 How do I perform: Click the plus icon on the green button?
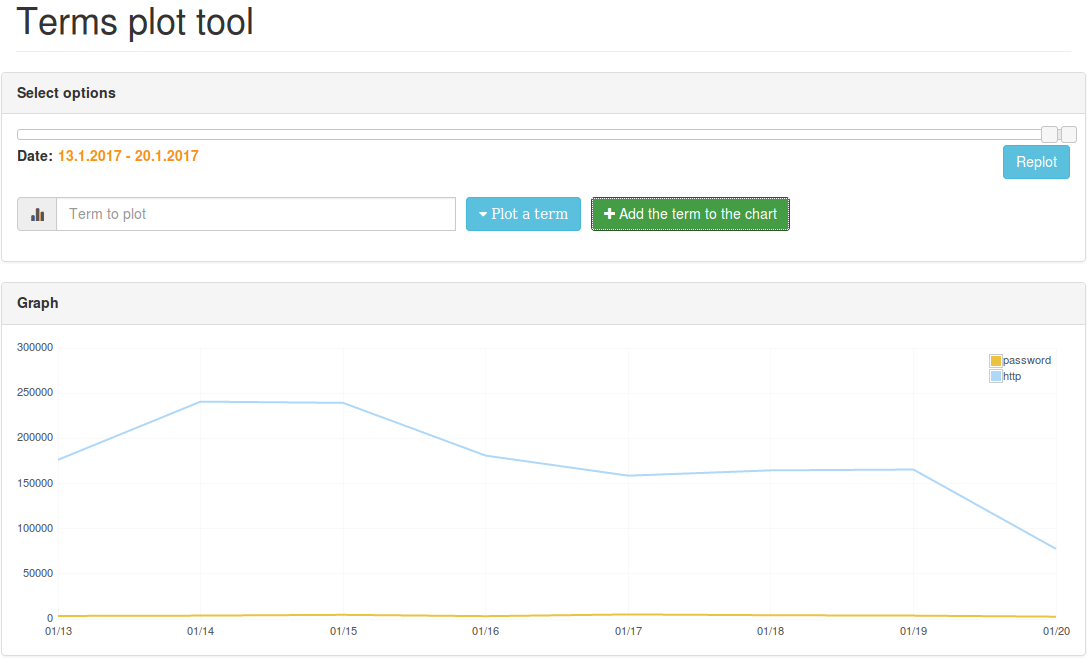[609, 214]
